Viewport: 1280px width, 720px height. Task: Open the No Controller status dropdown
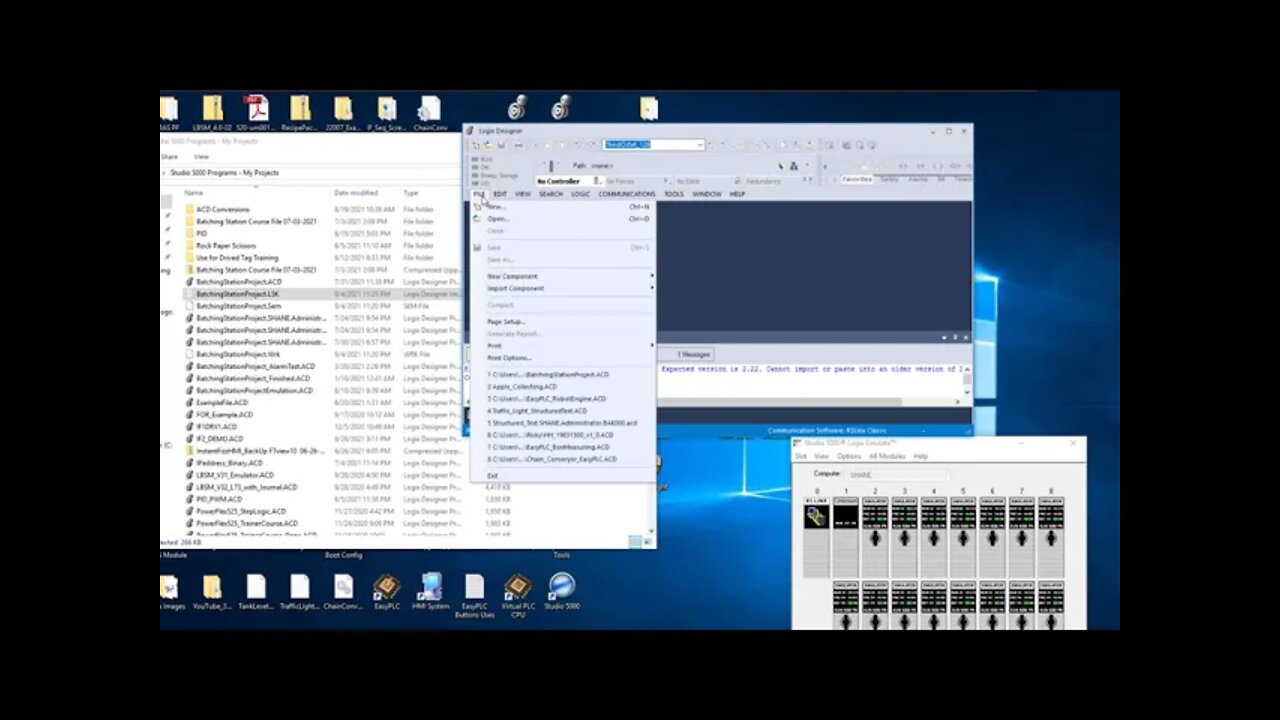pos(598,181)
